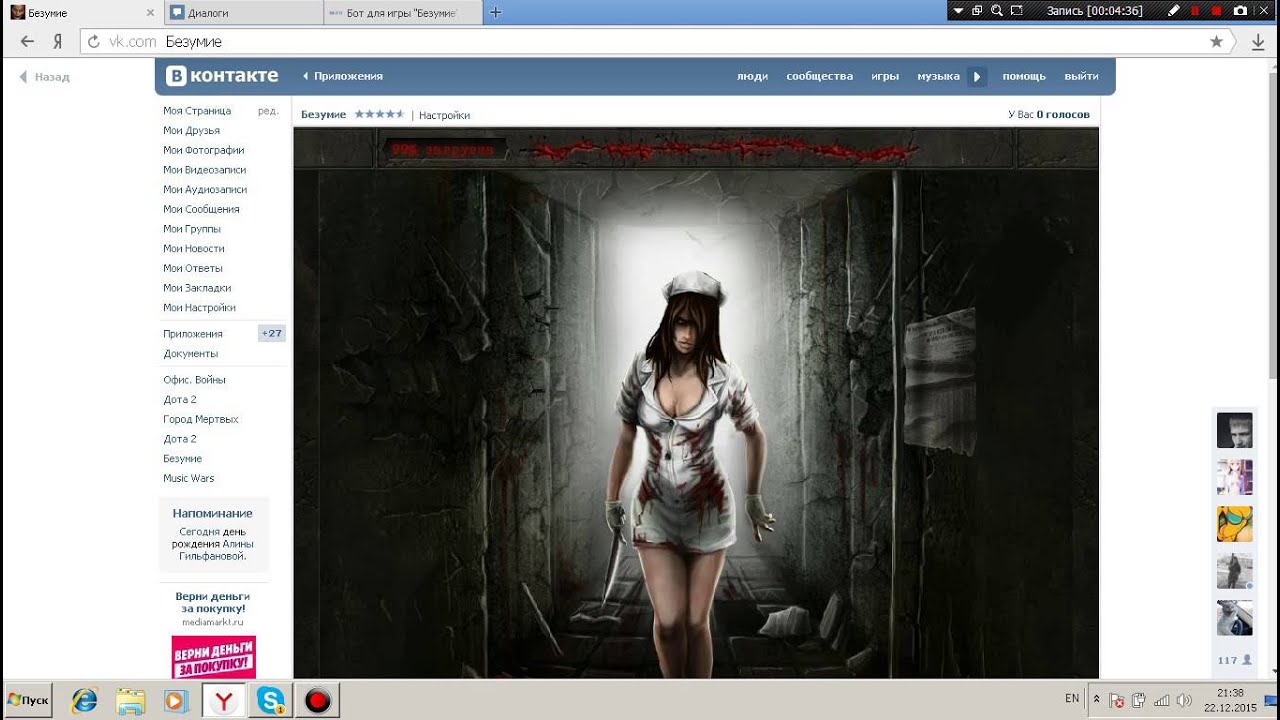Open Мои Друзья in sidebar
This screenshot has height=720, width=1280.
click(x=191, y=130)
